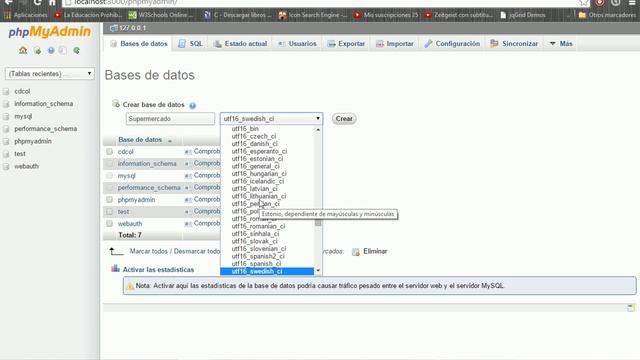Image resolution: width=640 pixels, height=360 pixels.
Task: Click test database icon in sidebar
Action: point(6,154)
